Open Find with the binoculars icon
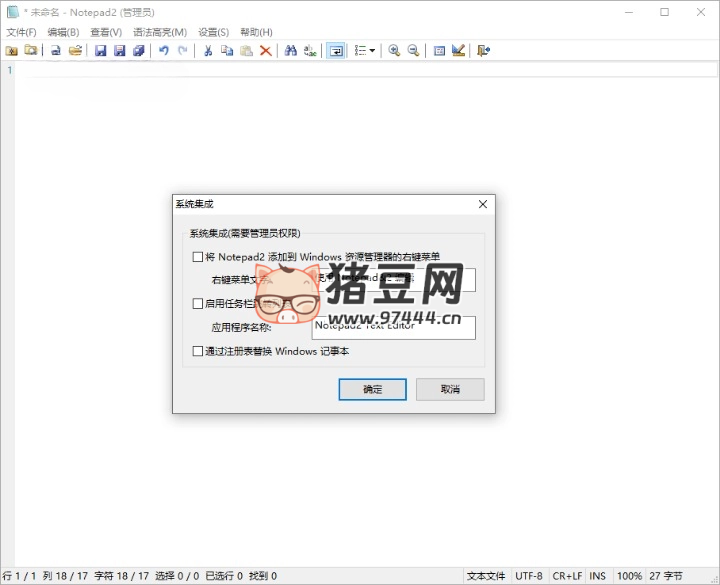720x585 pixels. [x=291, y=50]
